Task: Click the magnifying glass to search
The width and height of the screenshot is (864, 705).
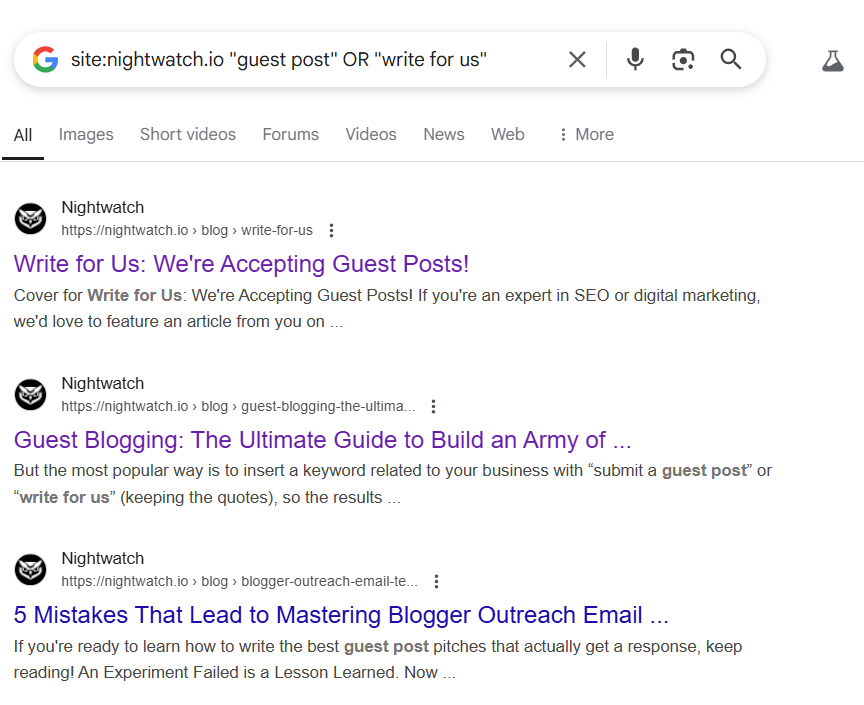Action: (731, 59)
